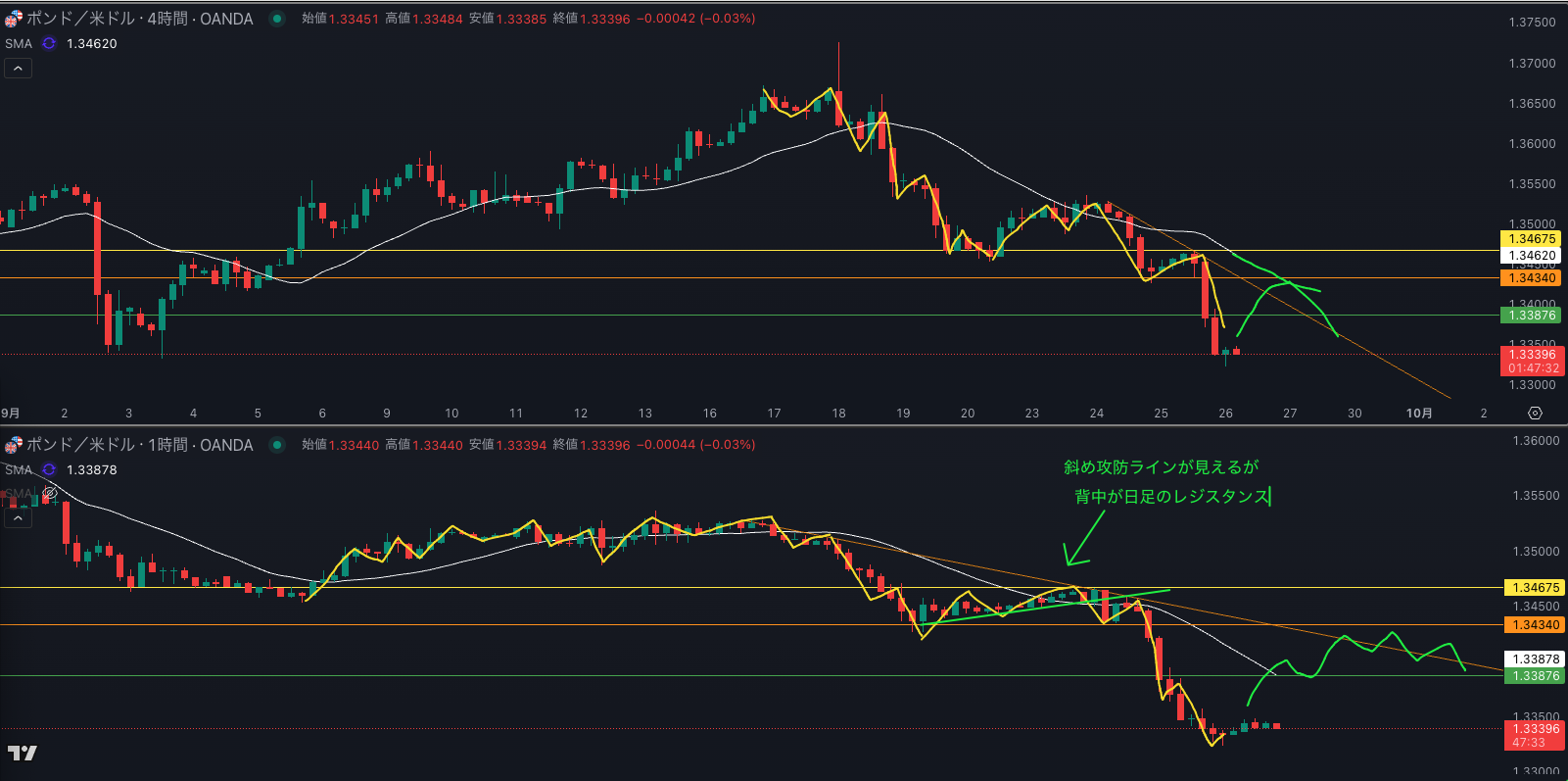Select the SMA label in the 4-hour chart legend

19,43
